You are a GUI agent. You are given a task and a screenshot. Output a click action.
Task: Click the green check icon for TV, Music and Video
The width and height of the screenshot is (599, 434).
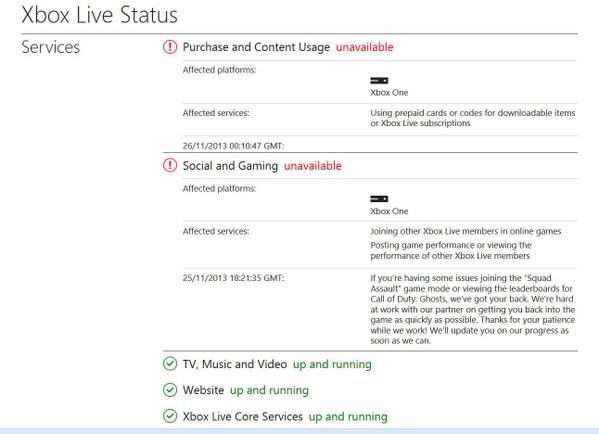pyautogui.click(x=170, y=364)
